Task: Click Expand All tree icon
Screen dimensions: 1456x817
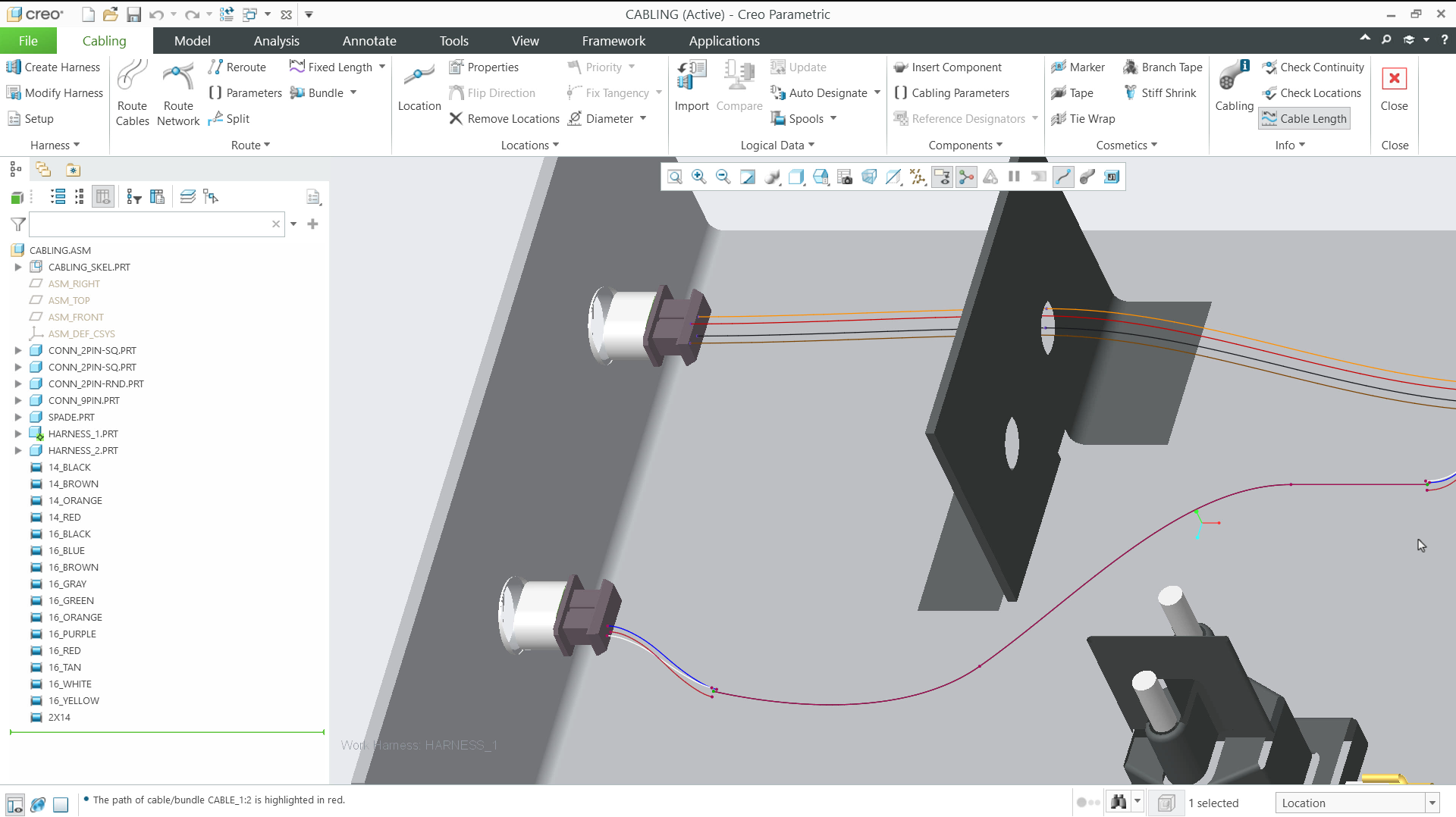Action: coord(58,197)
